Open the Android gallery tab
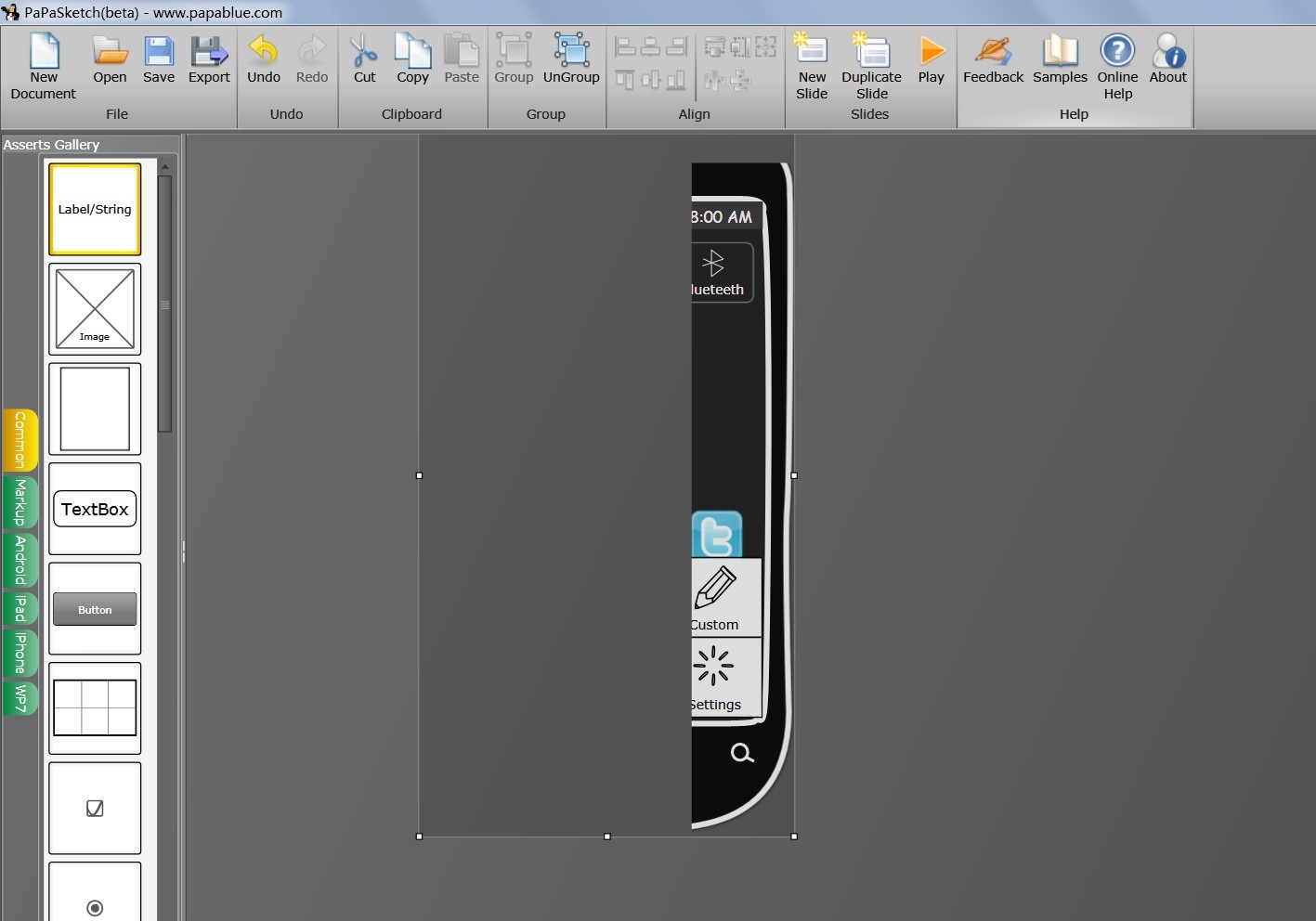The image size is (1316, 921). pyautogui.click(x=20, y=561)
